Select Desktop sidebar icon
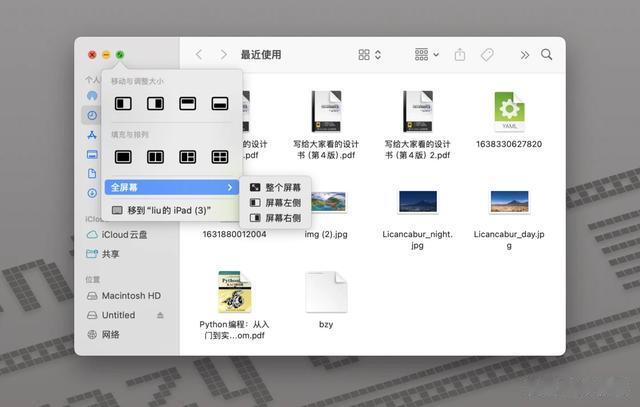The height and width of the screenshot is (407, 640). (x=92, y=154)
